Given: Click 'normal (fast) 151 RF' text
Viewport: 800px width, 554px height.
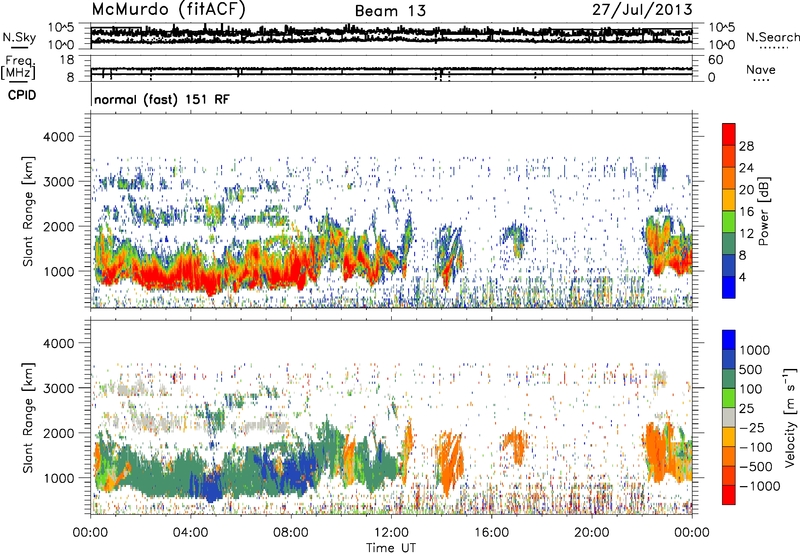Looking at the screenshot, I should tap(162, 99).
